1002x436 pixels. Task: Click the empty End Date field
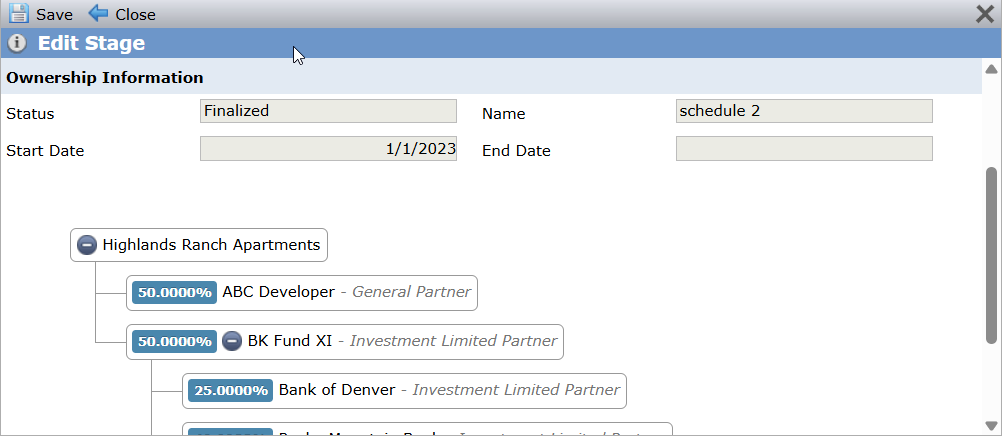pos(804,149)
